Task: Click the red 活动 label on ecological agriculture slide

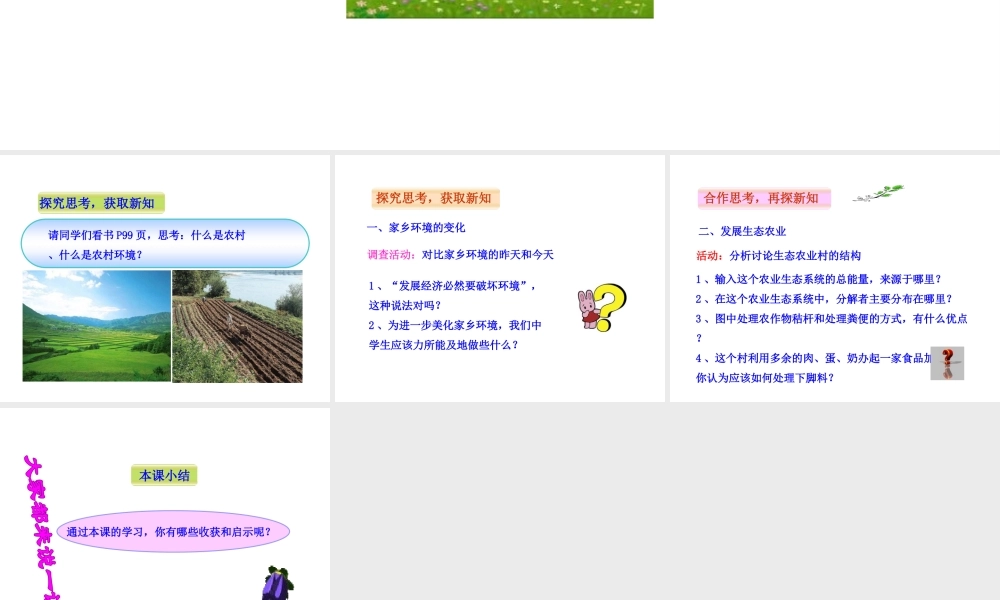Action: tap(709, 256)
